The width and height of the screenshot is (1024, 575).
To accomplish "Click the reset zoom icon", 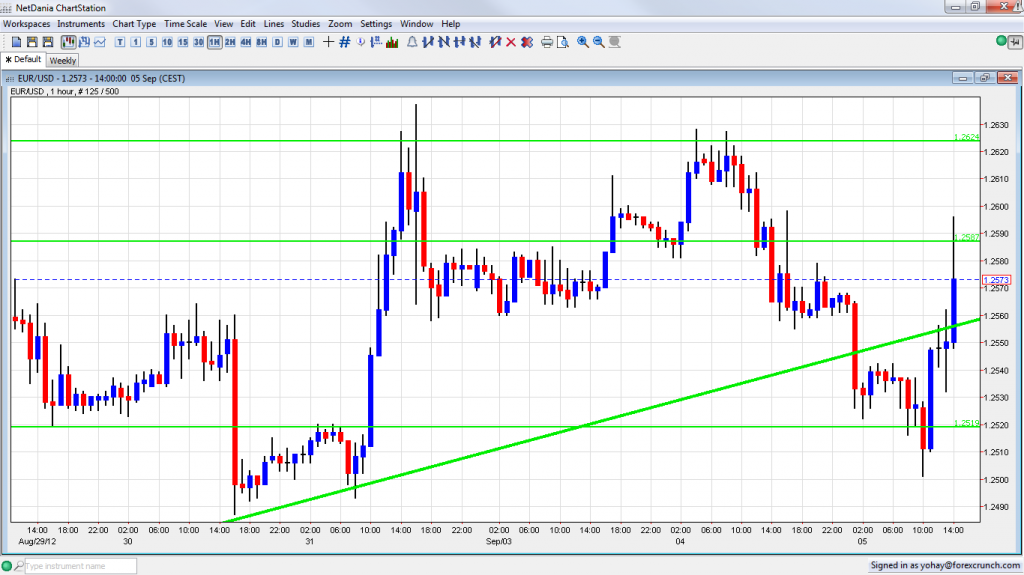I will click(x=615, y=42).
